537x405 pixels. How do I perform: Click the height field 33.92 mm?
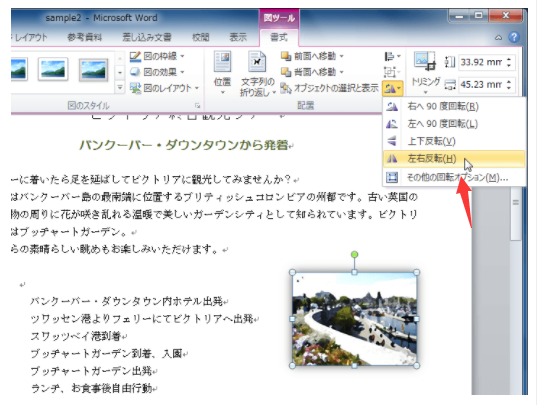[x=482, y=62]
